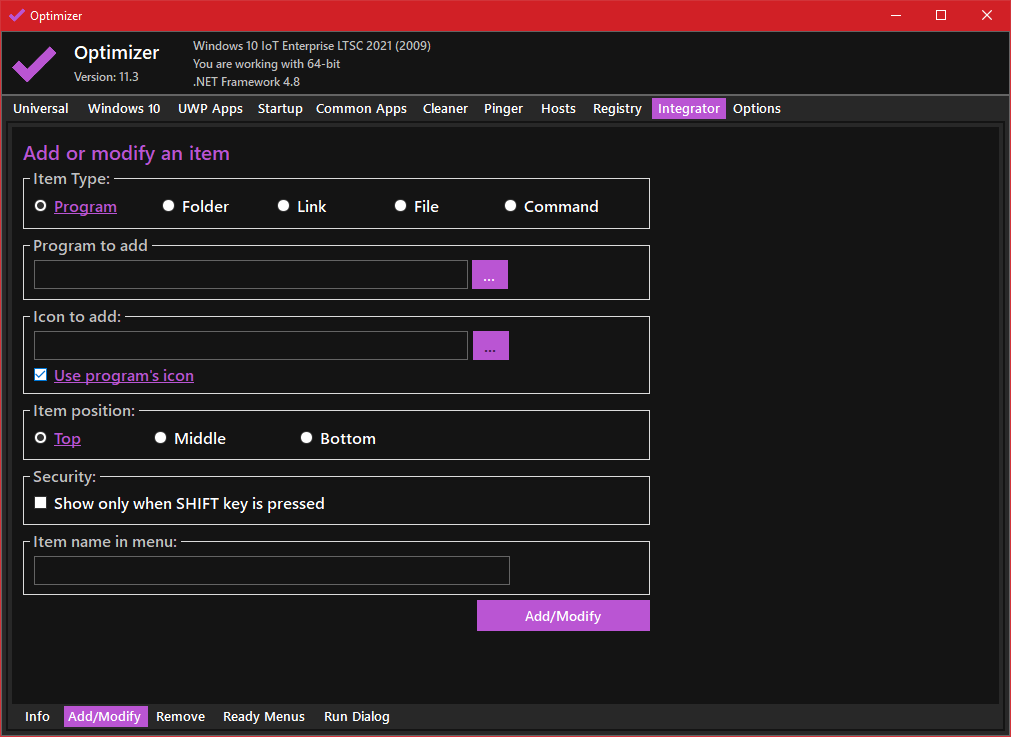Uncheck Use program's icon checkbox
The height and width of the screenshot is (737, 1011).
point(41,375)
